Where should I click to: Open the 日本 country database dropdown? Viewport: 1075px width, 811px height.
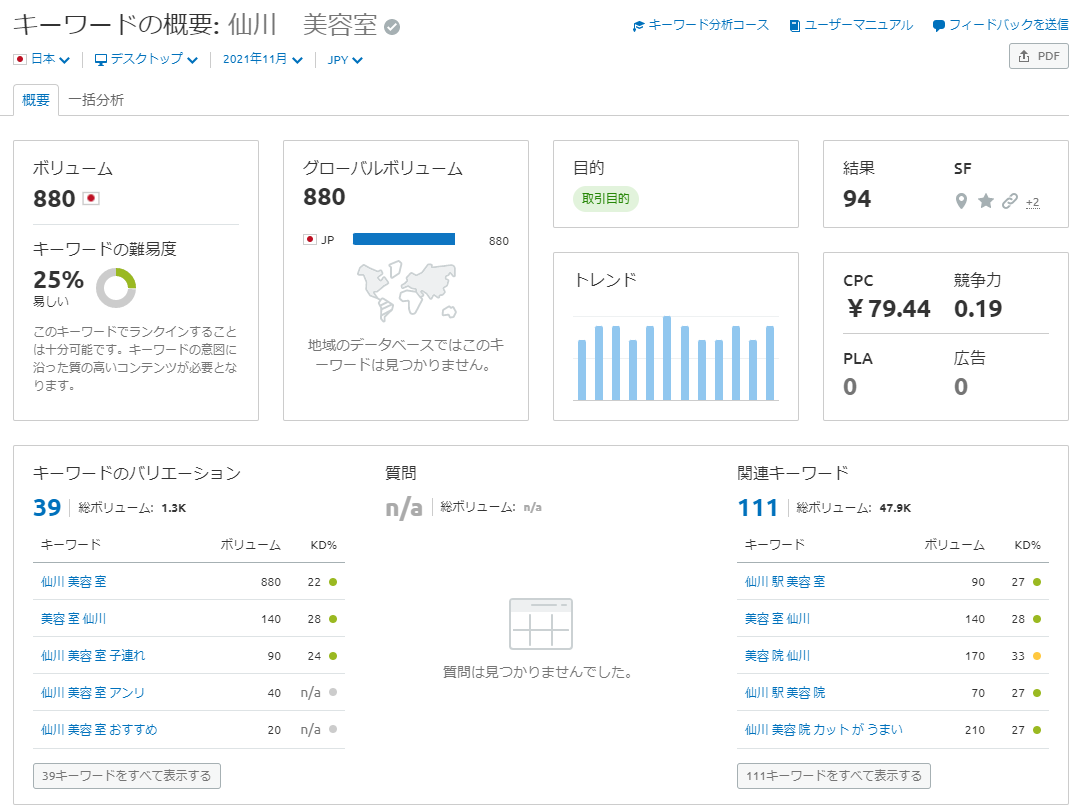tap(42, 60)
